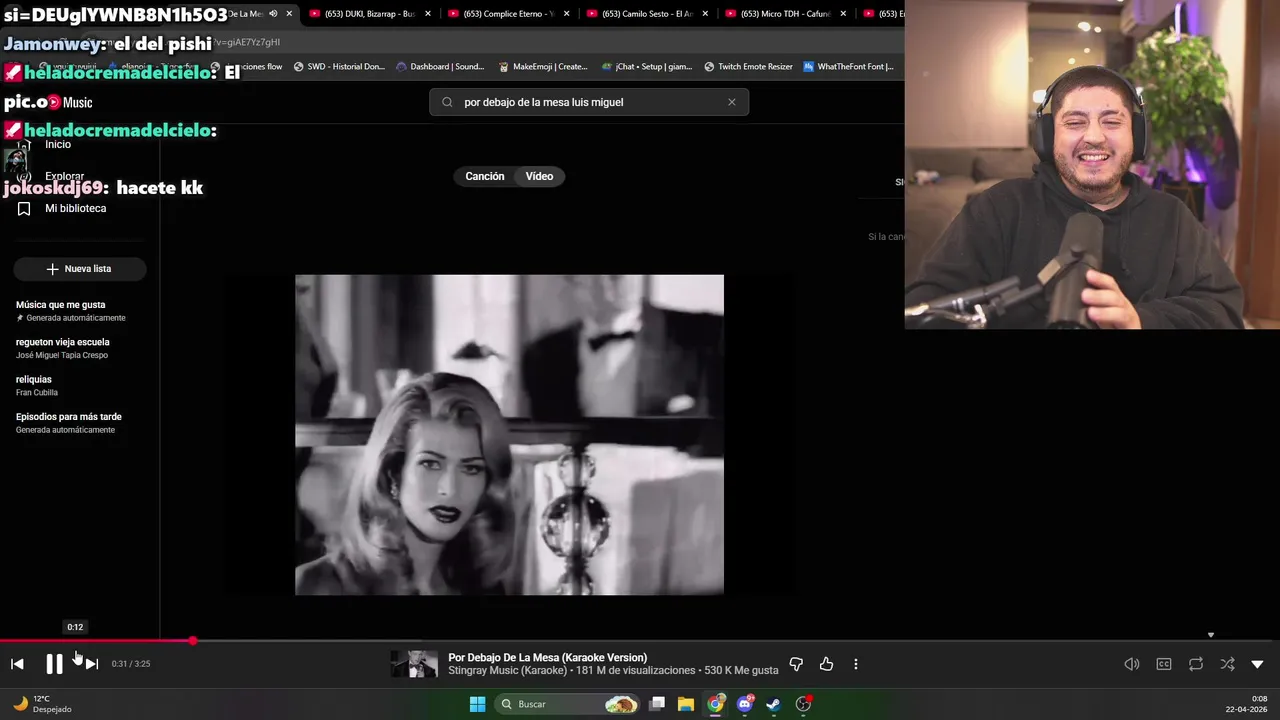Viewport: 1280px width, 720px height.
Task: Toggle repeat mode in the player bar
Action: (1196, 664)
